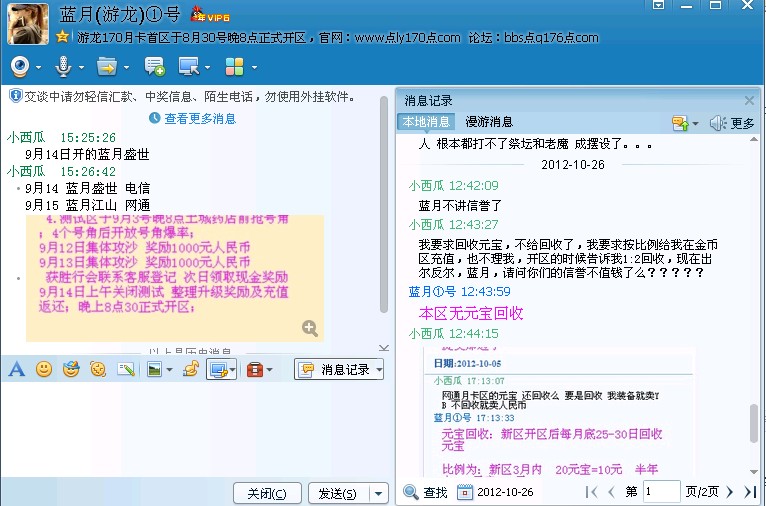Insert picture using image icon
Image resolution: width=766 pixels, height=506 pixels.
pos(154,370)
